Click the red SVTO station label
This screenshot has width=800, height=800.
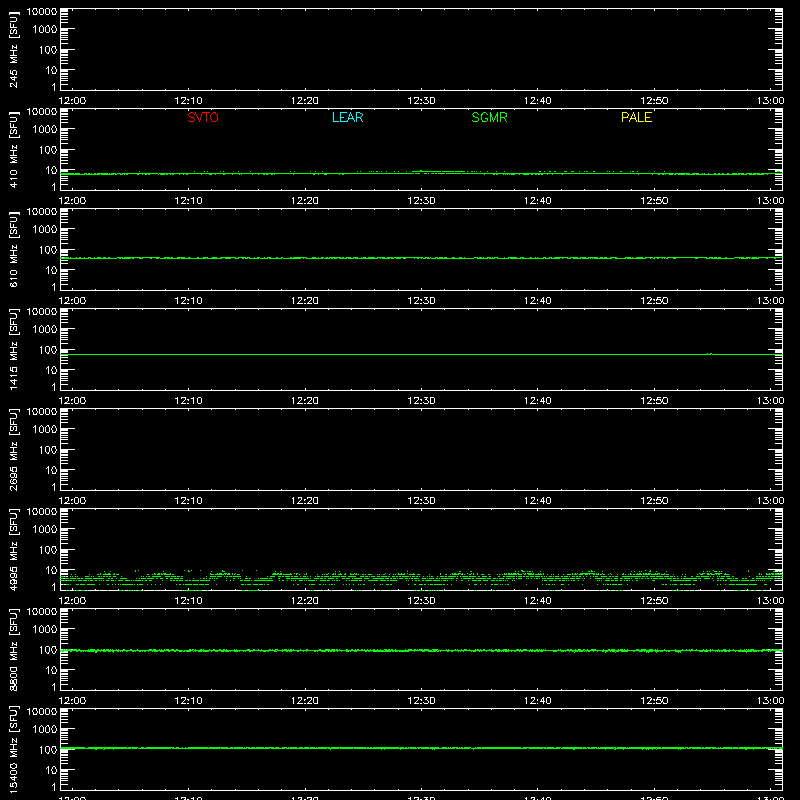[203, 117]
